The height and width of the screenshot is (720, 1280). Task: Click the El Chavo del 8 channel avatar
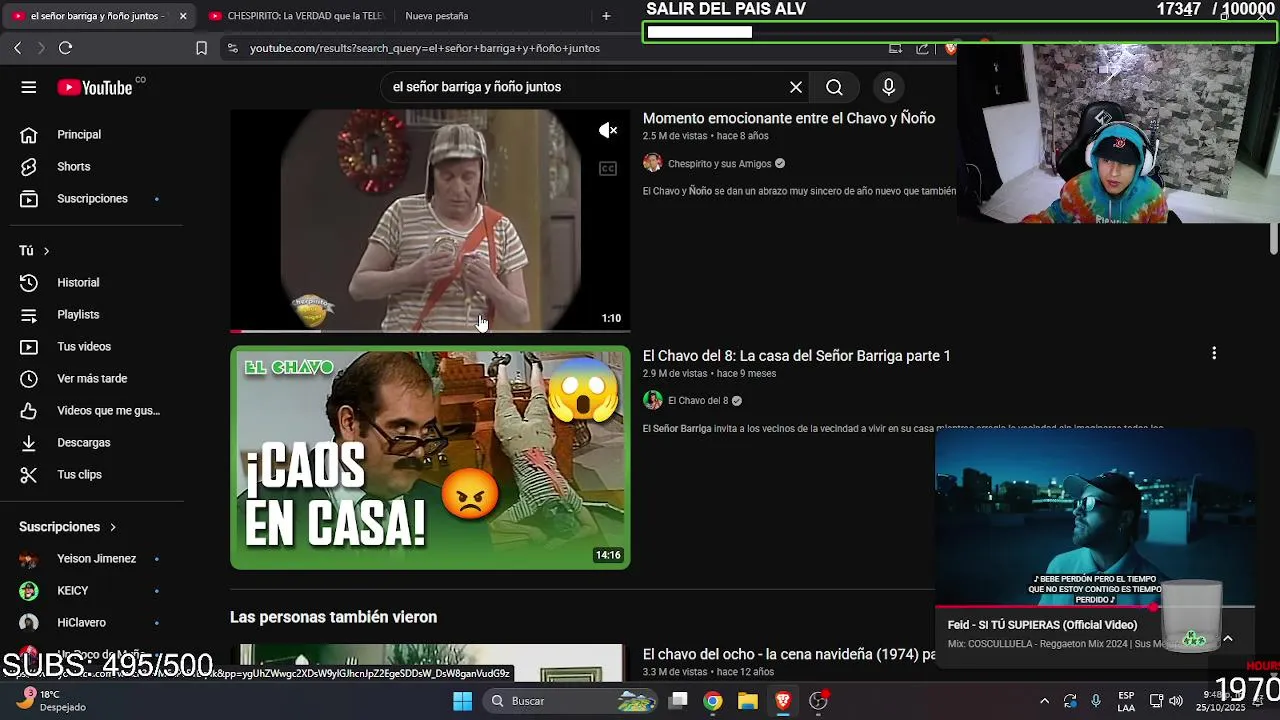point(652,400)
